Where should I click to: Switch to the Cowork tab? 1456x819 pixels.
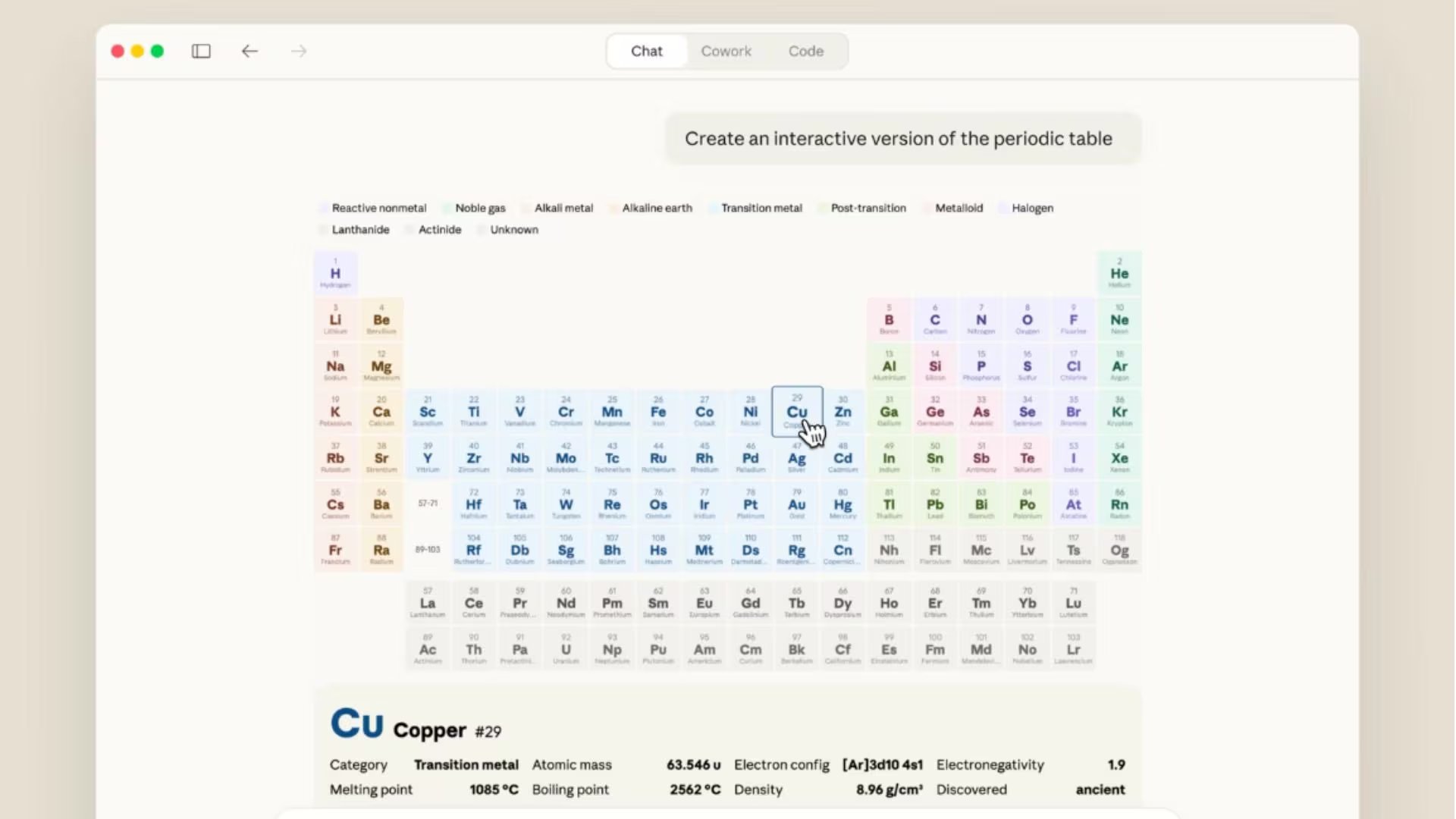tap(726, 51)
